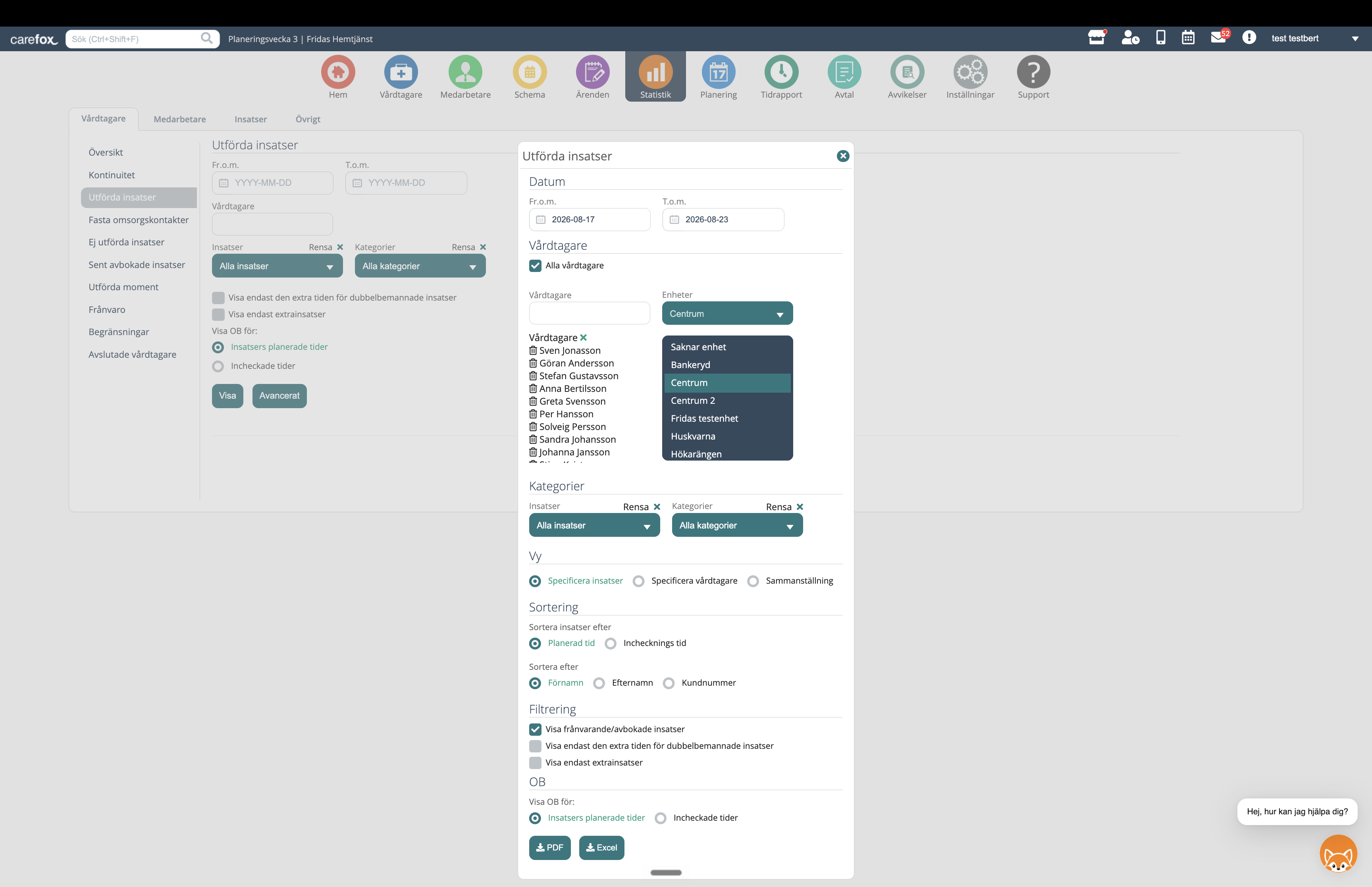1372x887 pixels.
Task: Open the Enheter Centrum dropdown
Action: [x=727, y=313]
